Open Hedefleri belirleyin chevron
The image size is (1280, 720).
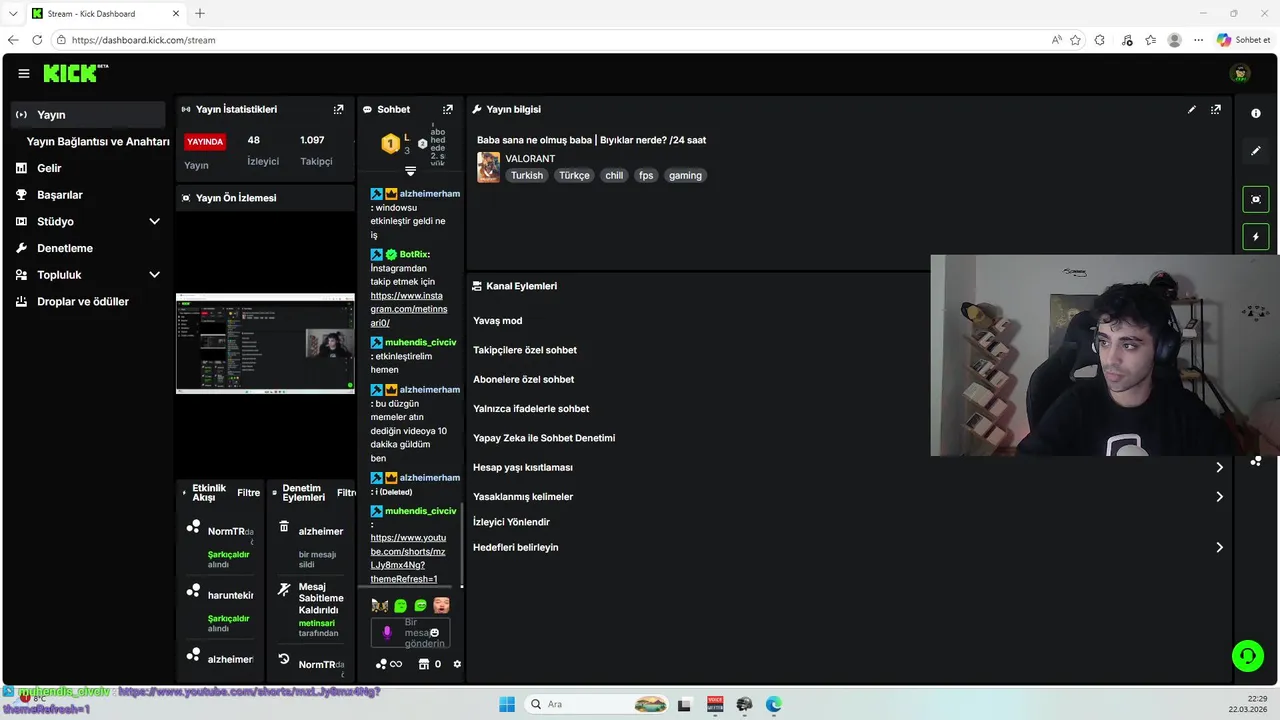[x=1219, y=547]
